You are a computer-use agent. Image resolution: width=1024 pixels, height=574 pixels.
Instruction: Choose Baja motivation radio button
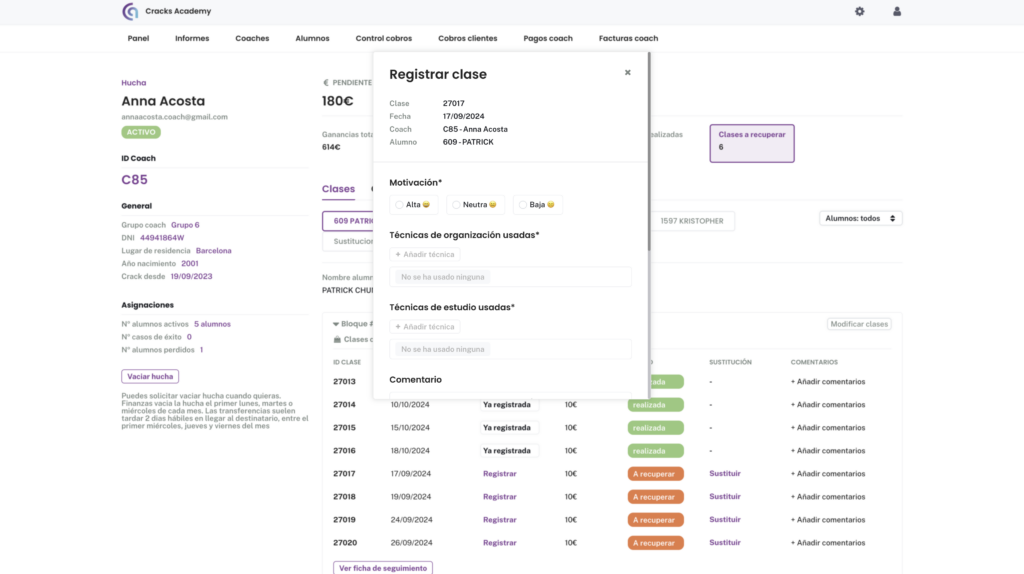(523, 205)
